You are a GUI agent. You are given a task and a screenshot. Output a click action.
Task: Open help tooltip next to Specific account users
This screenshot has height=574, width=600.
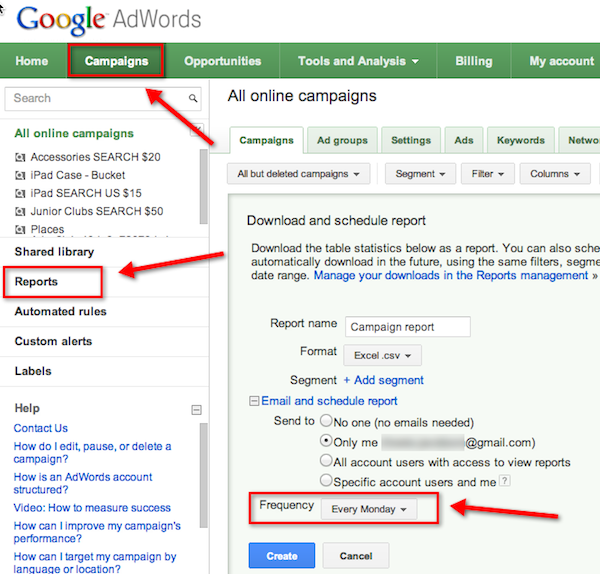pos(505,480)
